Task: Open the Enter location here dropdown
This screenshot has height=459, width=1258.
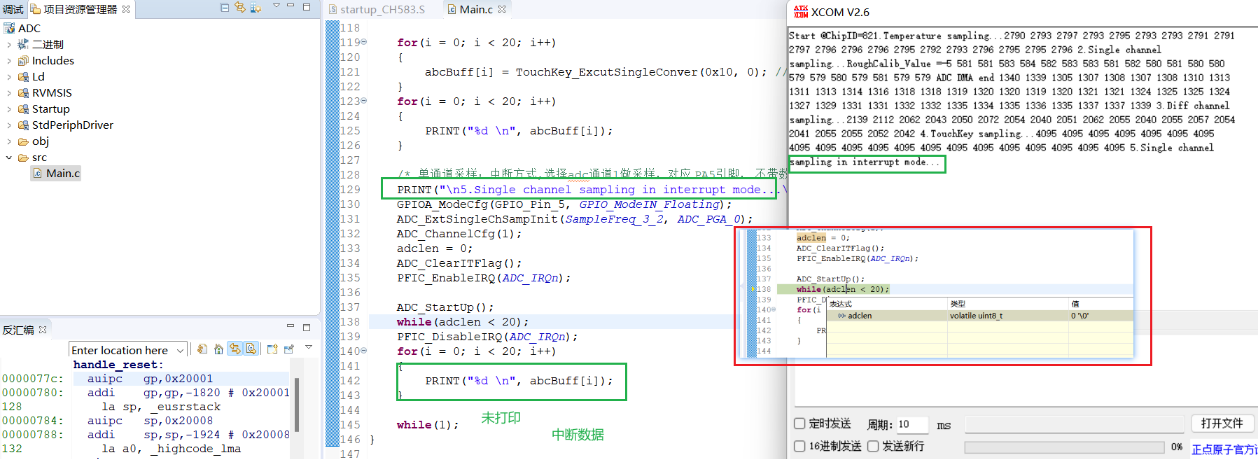Action: click(x=180, y=350)
